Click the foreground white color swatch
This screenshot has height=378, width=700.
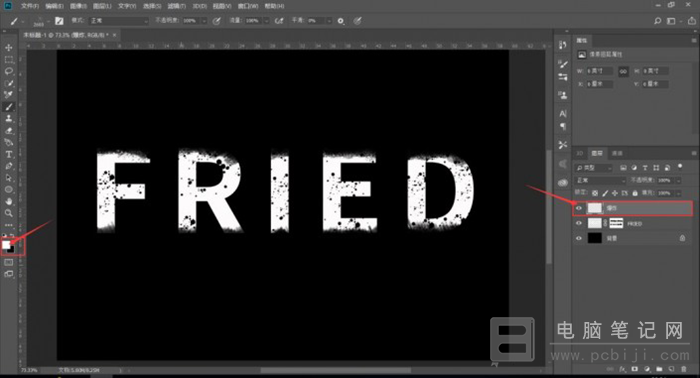pyautogui.click(x=6, y=245)
